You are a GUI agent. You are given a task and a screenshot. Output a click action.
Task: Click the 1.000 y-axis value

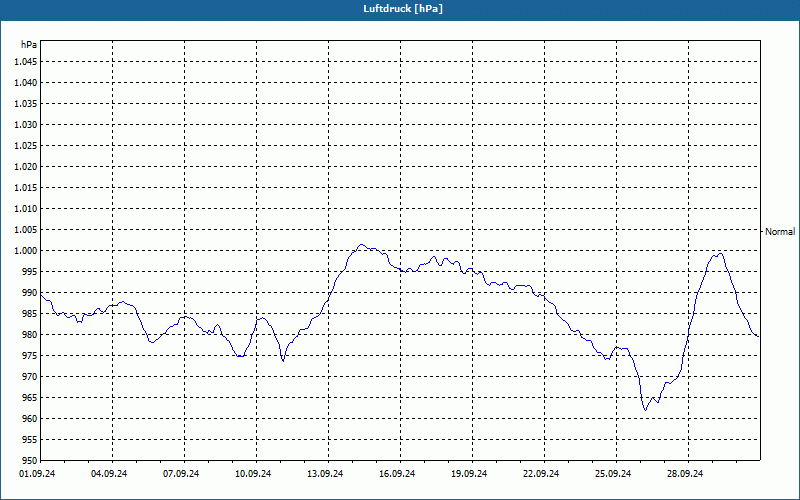click(27, 251)
